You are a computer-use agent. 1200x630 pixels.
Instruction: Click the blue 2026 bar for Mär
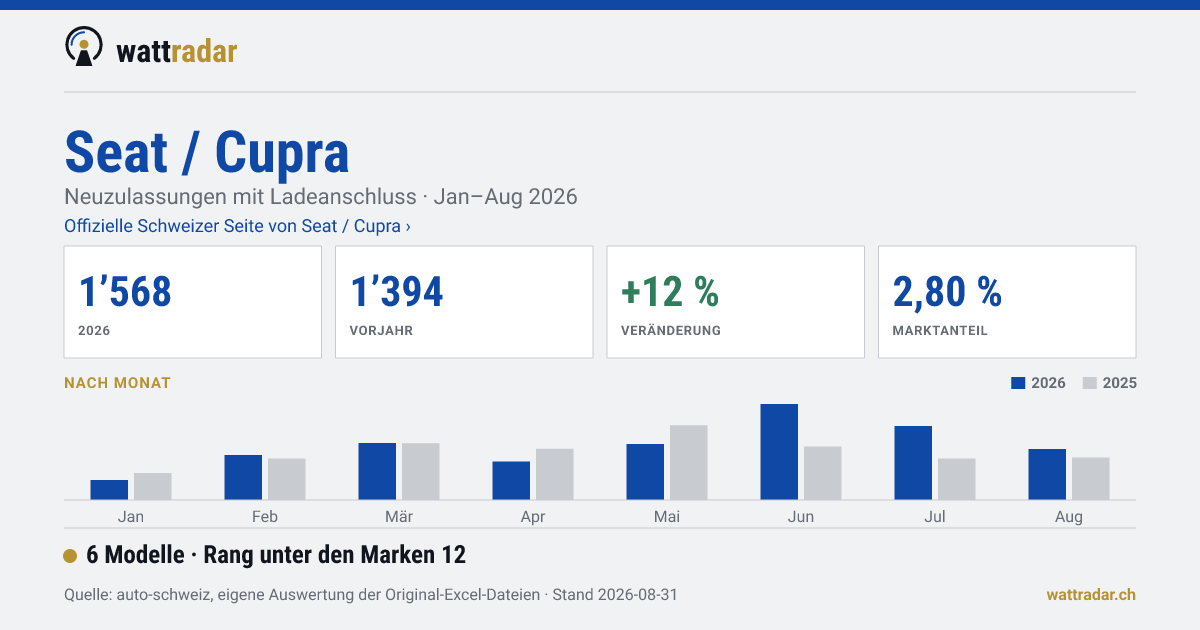[x=377, y=471]
